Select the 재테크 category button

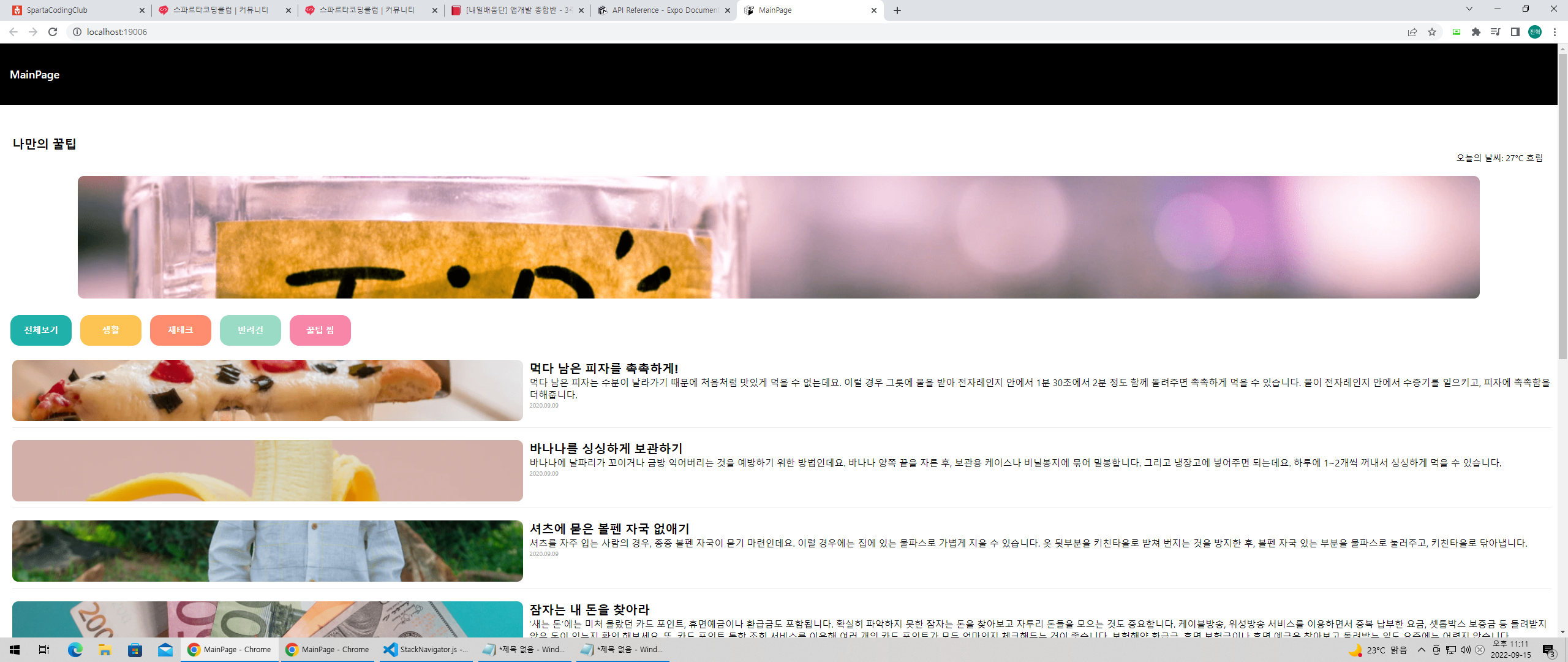[181, 330]
